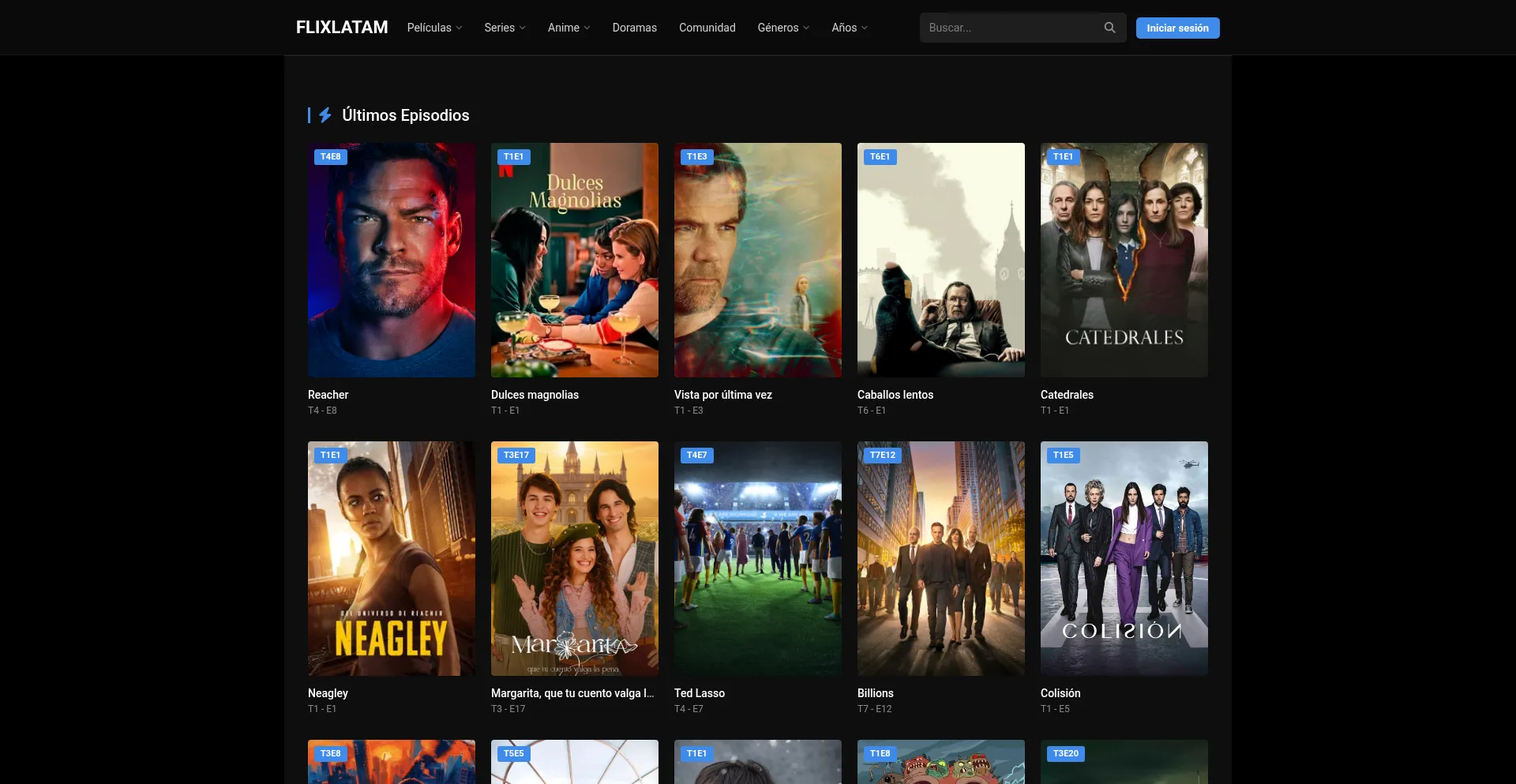Open the Reacher poster thumbnail
This screenshot has width=1516, height=784.
[x=392, y=260]
